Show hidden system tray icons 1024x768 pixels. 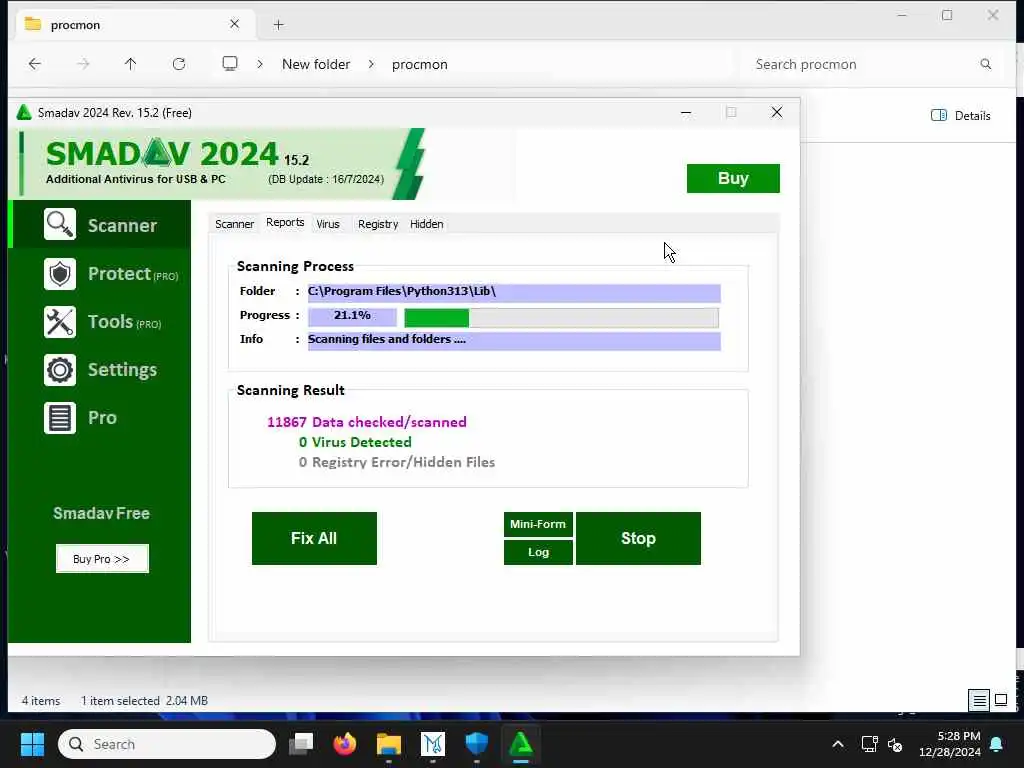[838, 744]
